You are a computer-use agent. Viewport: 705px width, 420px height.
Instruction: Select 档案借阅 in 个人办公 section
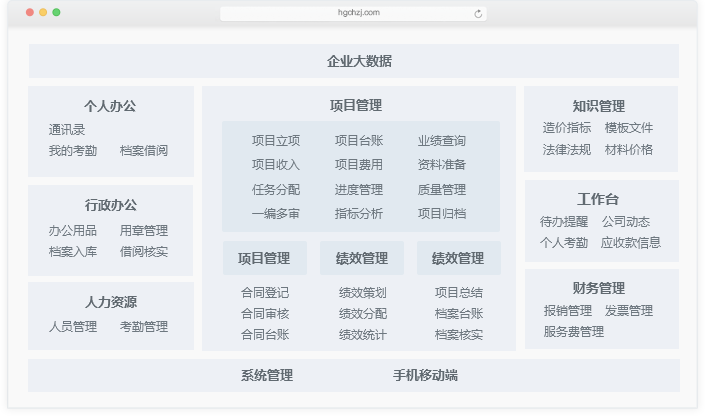143,151
